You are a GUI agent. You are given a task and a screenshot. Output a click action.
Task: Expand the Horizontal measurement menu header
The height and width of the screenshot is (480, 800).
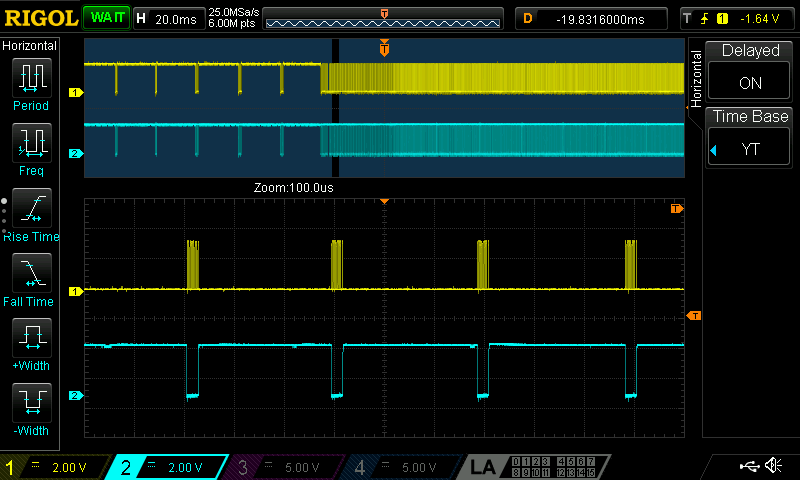click(30, 46)
